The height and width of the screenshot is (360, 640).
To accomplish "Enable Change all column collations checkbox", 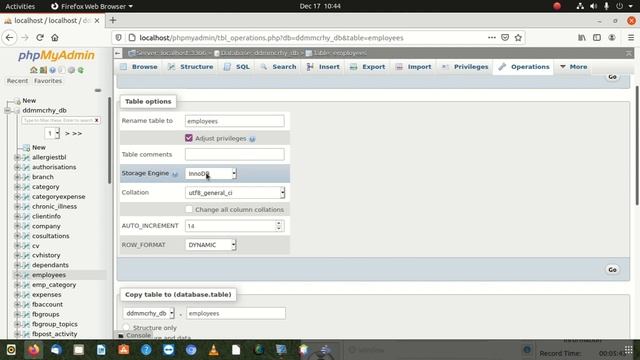I will [x=189, y=209].
